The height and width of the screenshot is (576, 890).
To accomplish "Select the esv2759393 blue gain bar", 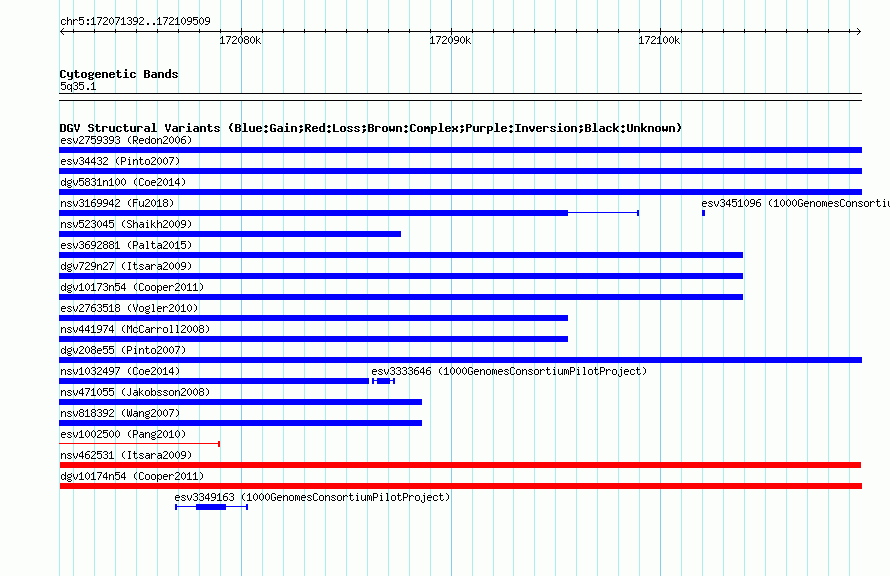I will [460, 150].
